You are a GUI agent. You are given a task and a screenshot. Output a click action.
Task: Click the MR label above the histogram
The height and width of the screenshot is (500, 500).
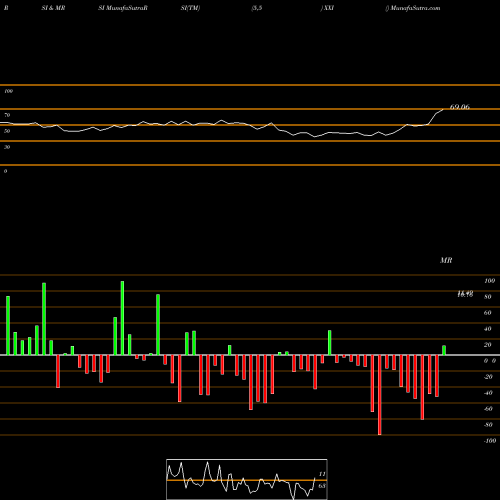coord(446,260)
